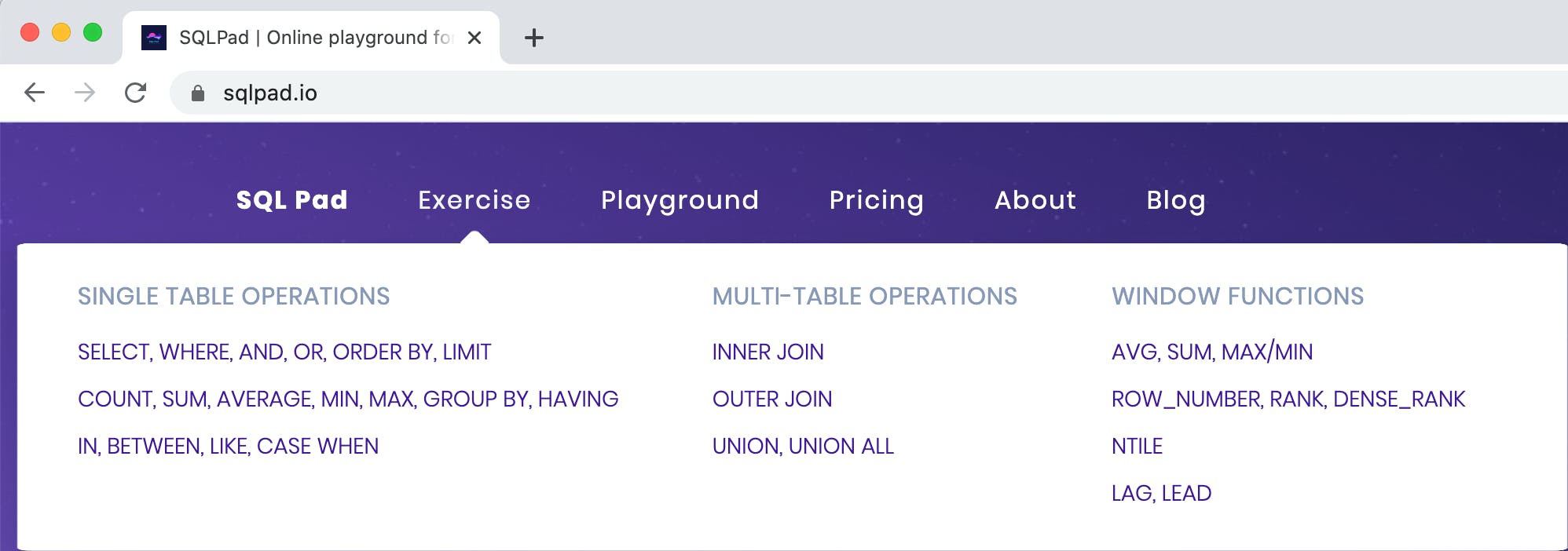1568x551 pixels.
Task: Click the browser forward arrow
Action: click(85, 93)
